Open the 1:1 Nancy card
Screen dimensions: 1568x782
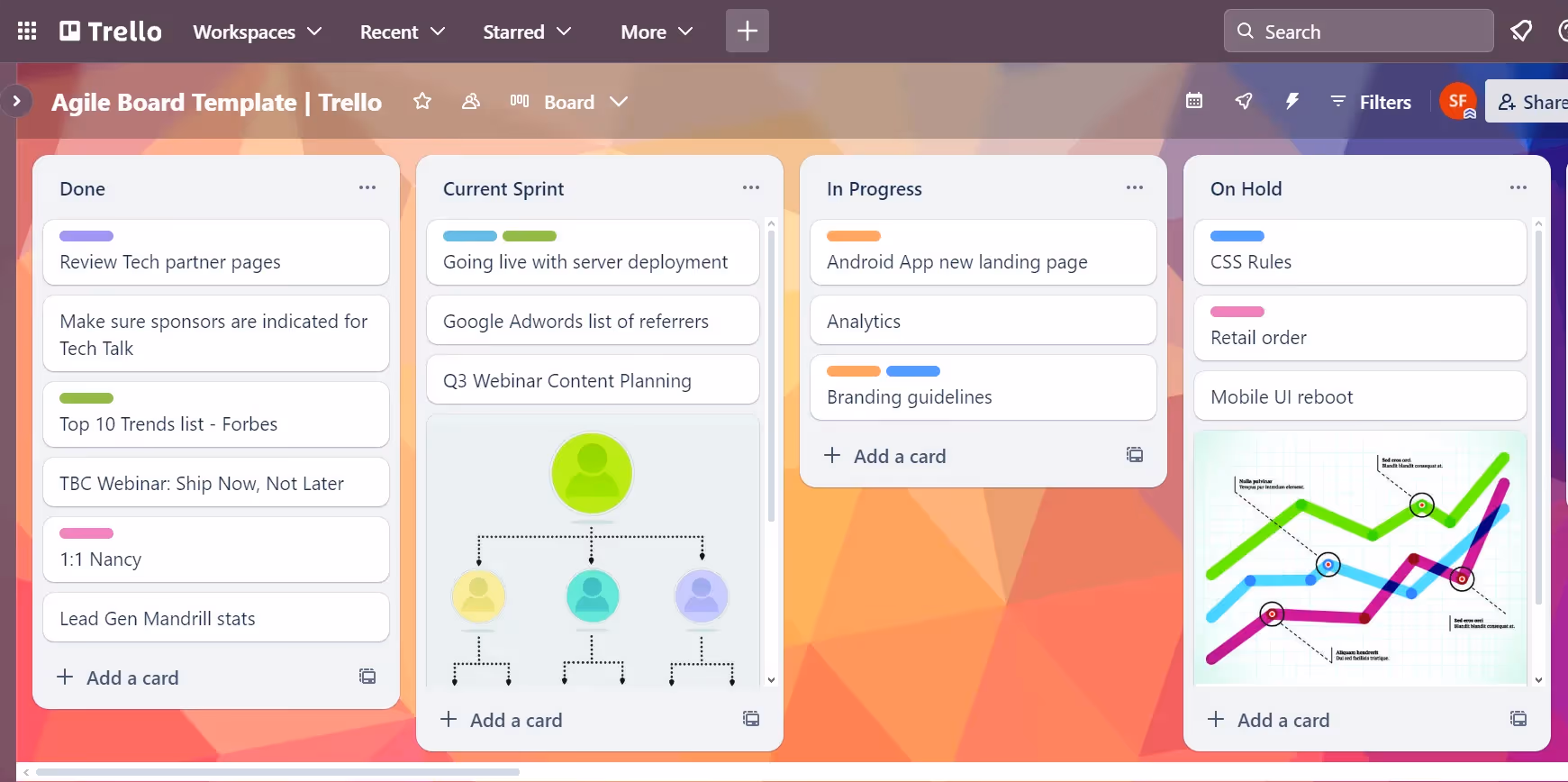[x=216, y=550]
